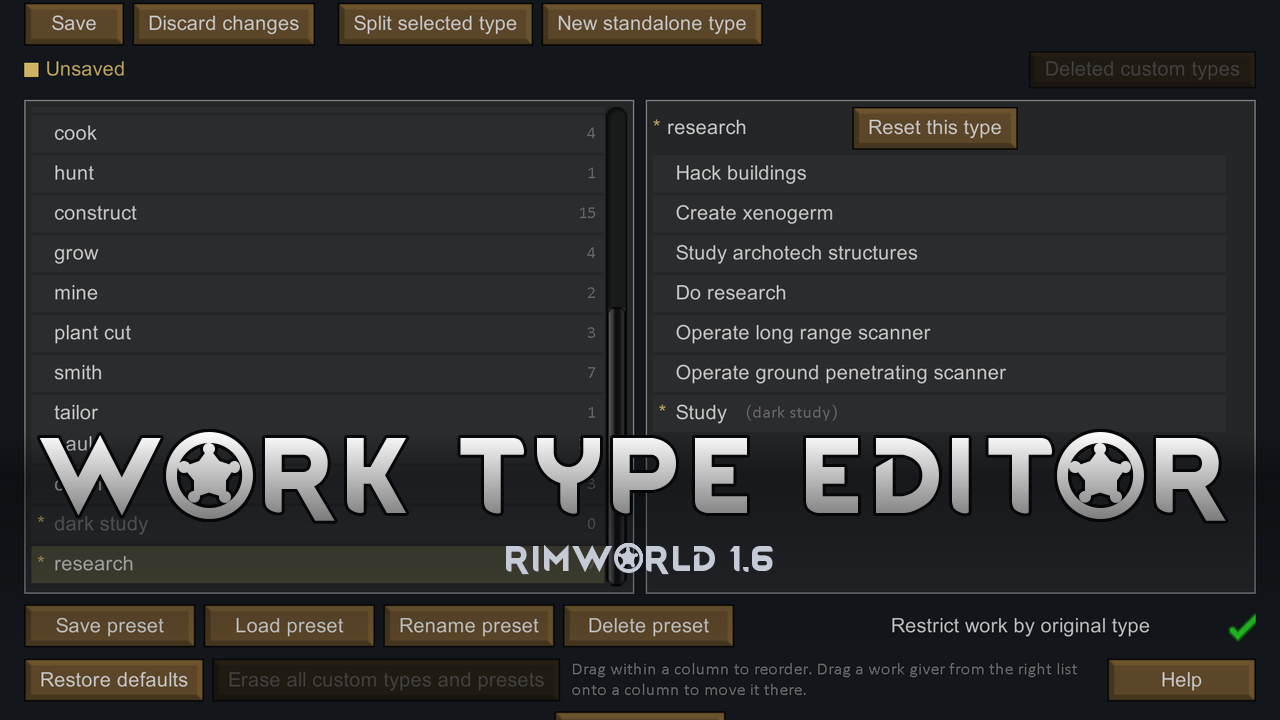Click the Create xenogerm work giver
Viewport: 1280px width, 720px height.
939,213
